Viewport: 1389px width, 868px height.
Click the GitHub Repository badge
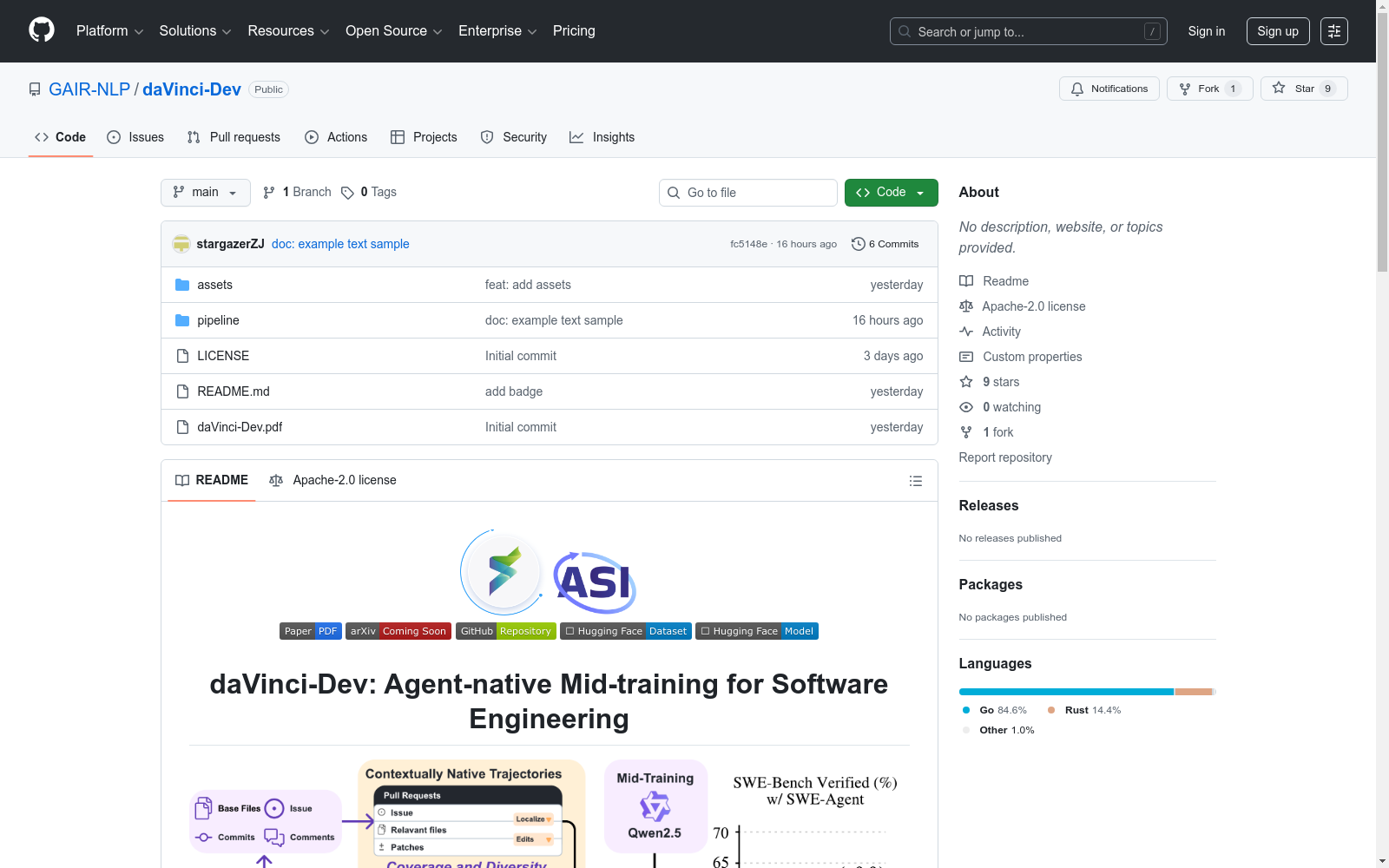click(506, 631)
